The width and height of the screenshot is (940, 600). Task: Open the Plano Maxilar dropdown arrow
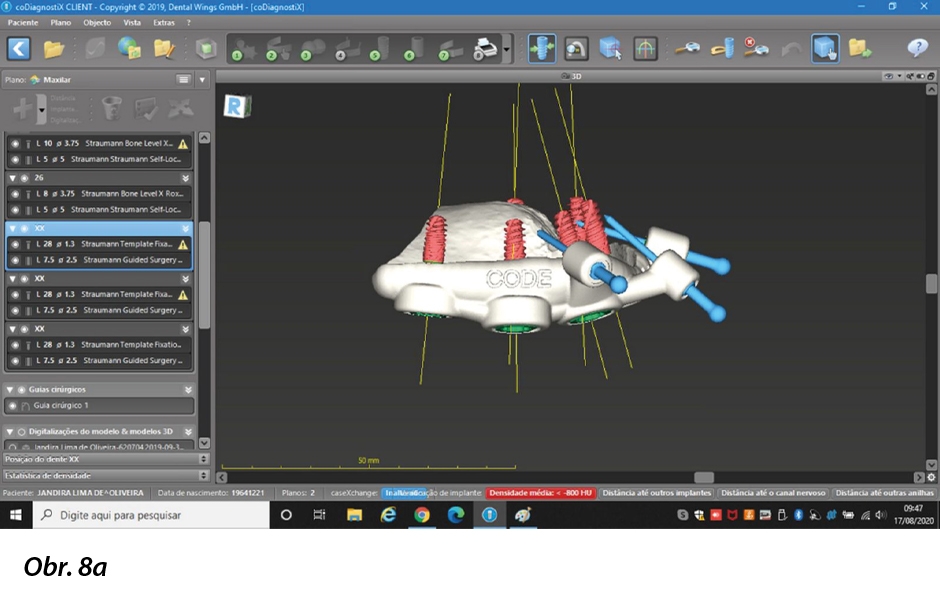[203, 80]
